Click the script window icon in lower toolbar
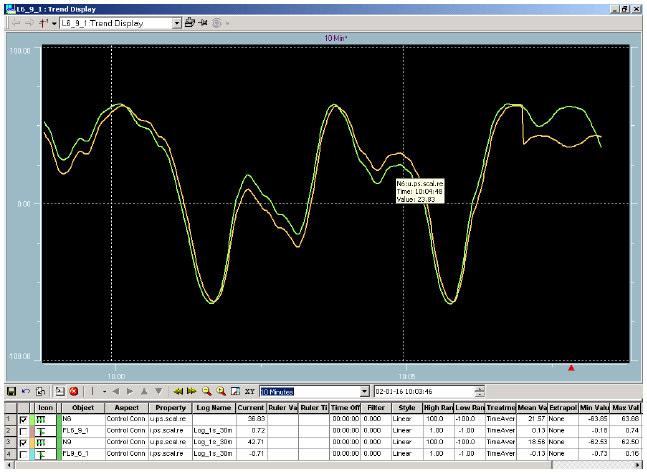Image resolution: width=647 pixels, height=474 pixels. (x=60, y=391)
